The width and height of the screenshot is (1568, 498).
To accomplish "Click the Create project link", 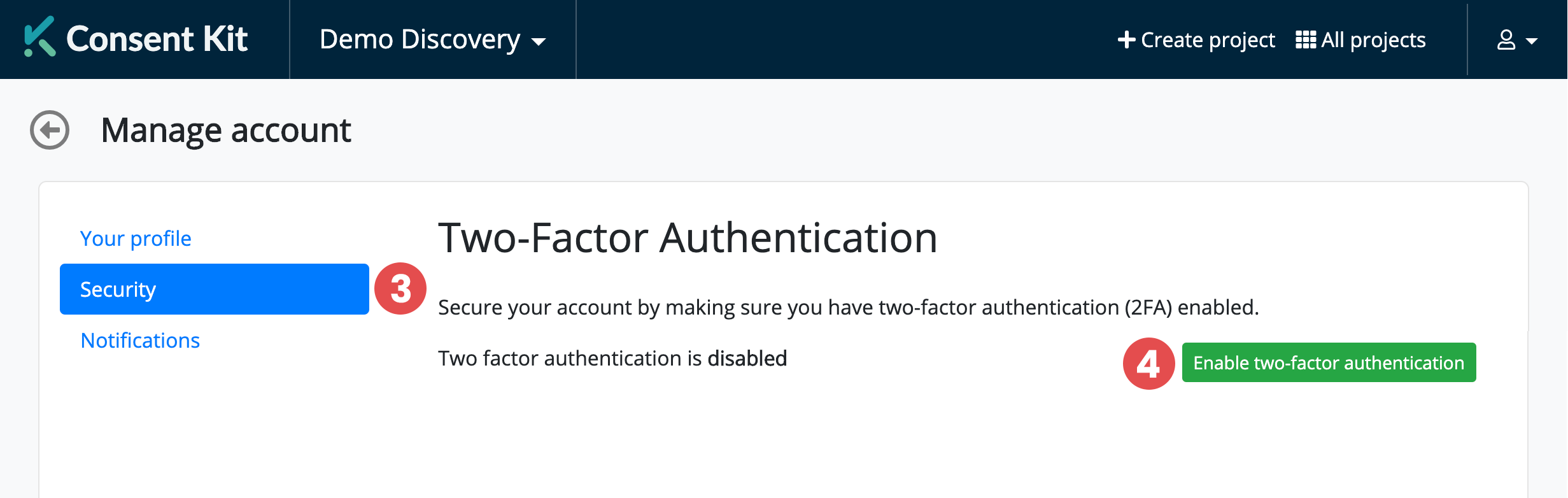I will [x=1207, y=40].
